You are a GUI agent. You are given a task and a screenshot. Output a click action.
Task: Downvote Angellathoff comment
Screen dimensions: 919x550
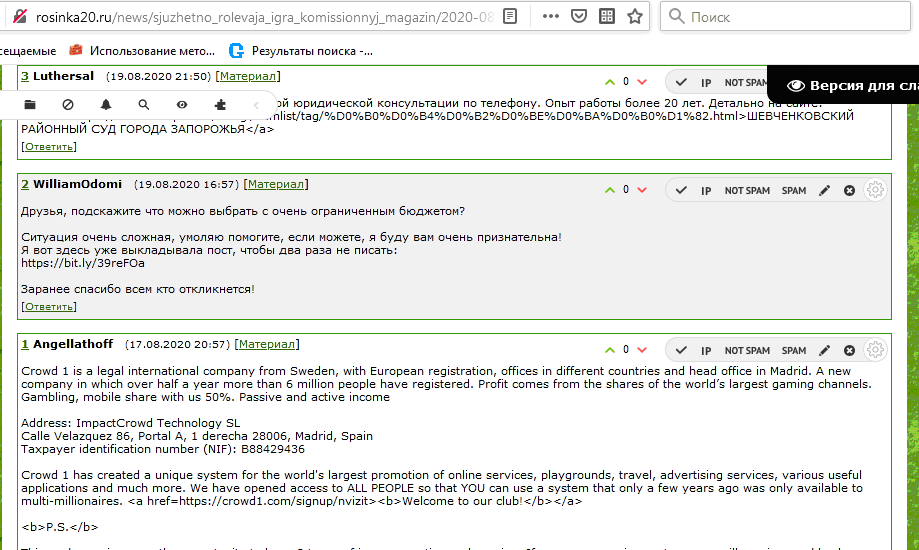coord(642,350)
